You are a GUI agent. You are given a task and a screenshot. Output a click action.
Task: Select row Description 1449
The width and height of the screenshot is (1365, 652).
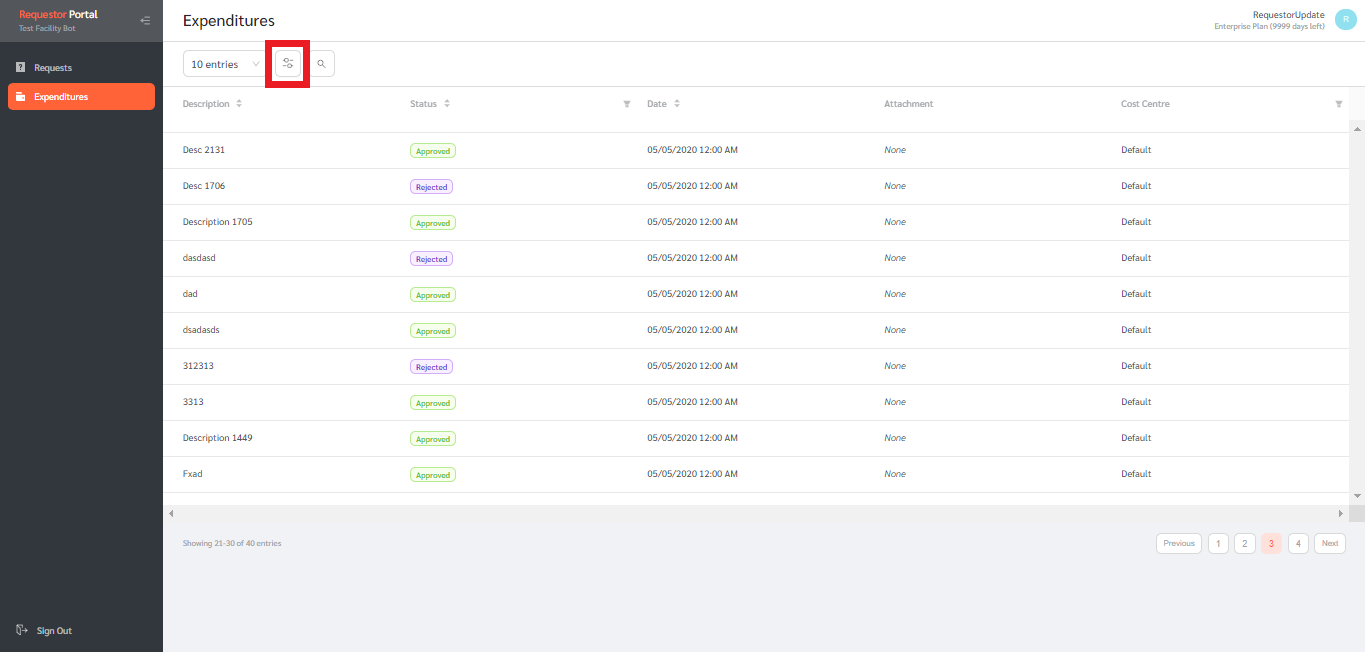click(x=756, y=438)
